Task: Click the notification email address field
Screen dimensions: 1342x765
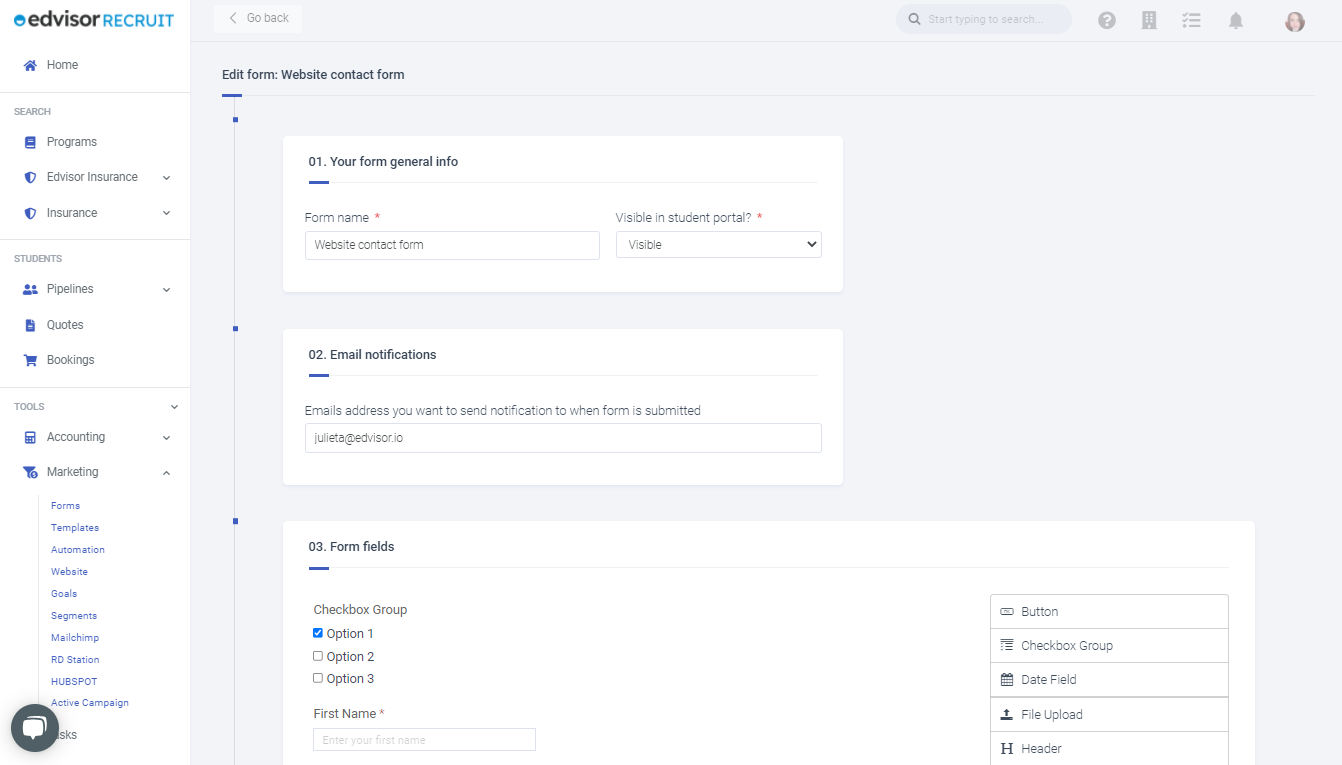Action: (563, 438)
